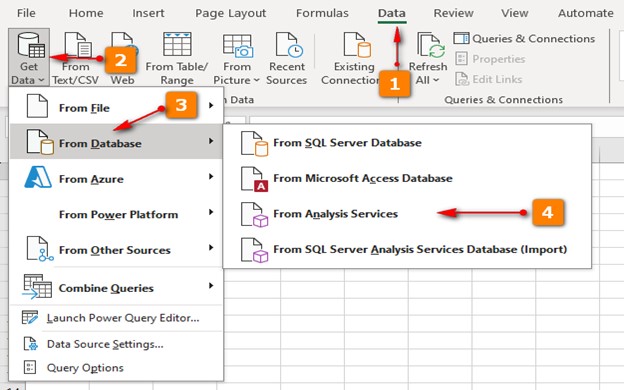Click the SQL Server Analysis Services (Import) icon
This screenshot has height=390, width=624.
click(254, 250)
